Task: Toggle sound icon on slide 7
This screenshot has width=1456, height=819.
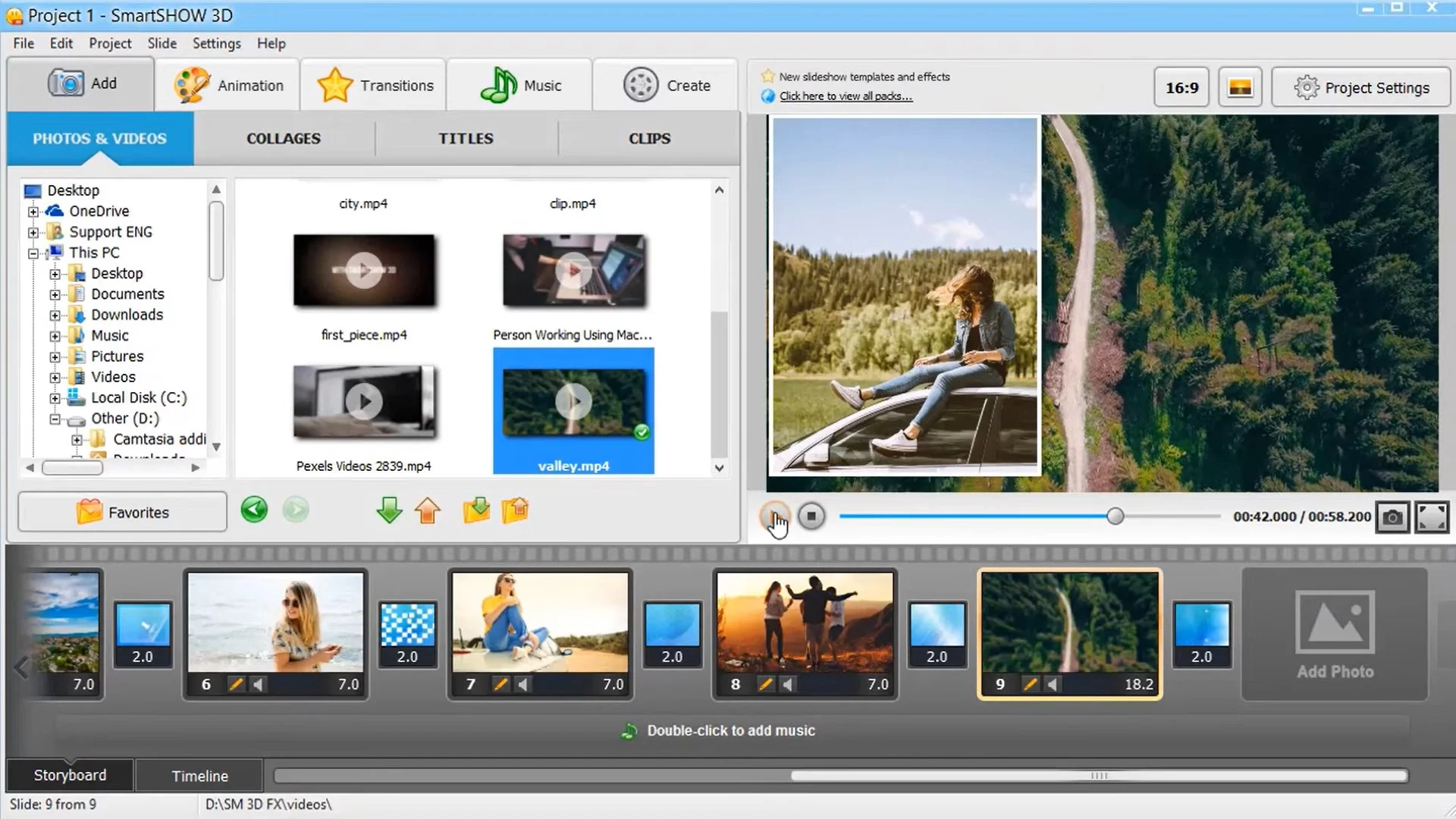Action: (523, 684)
